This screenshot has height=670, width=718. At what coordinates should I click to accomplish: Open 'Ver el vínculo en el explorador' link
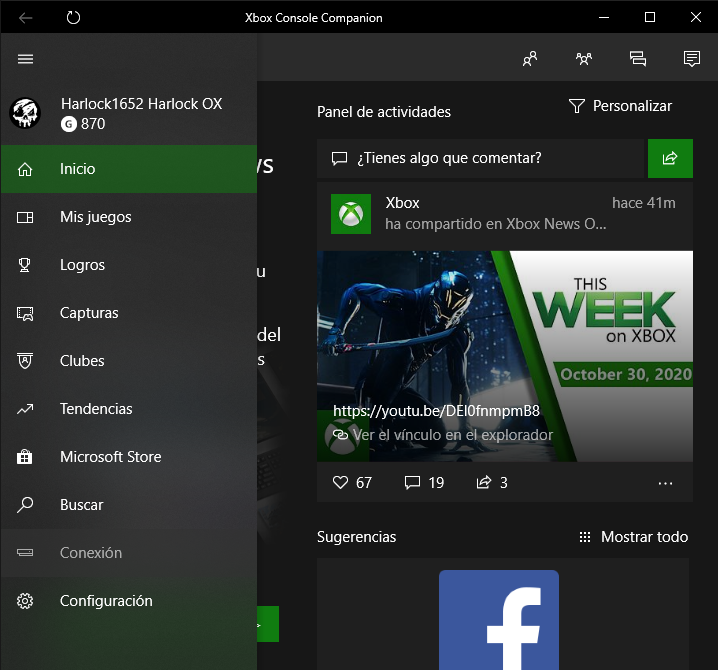pos(452,435)
